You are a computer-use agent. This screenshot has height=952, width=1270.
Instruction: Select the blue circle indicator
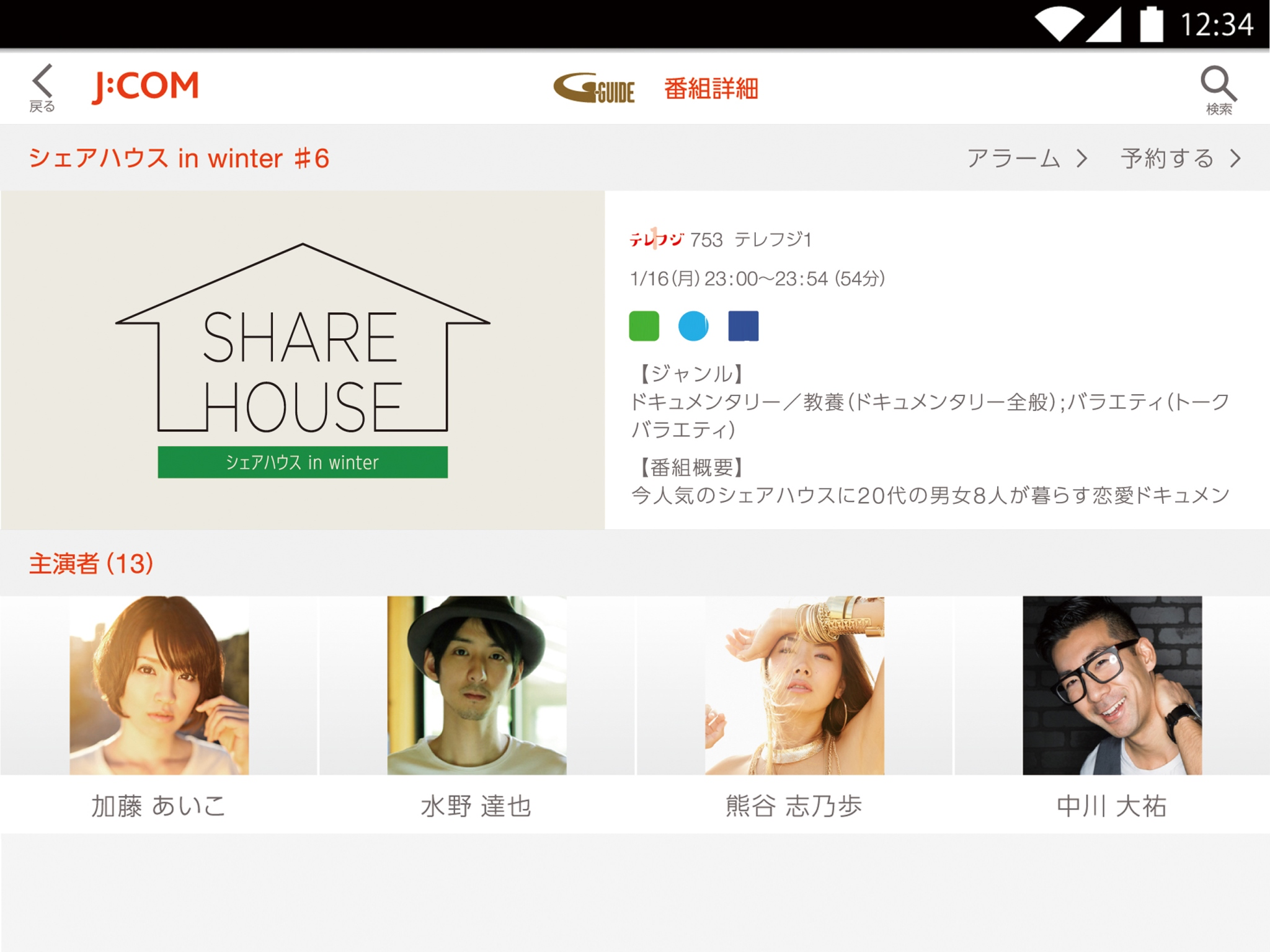(x=693, y=326)
